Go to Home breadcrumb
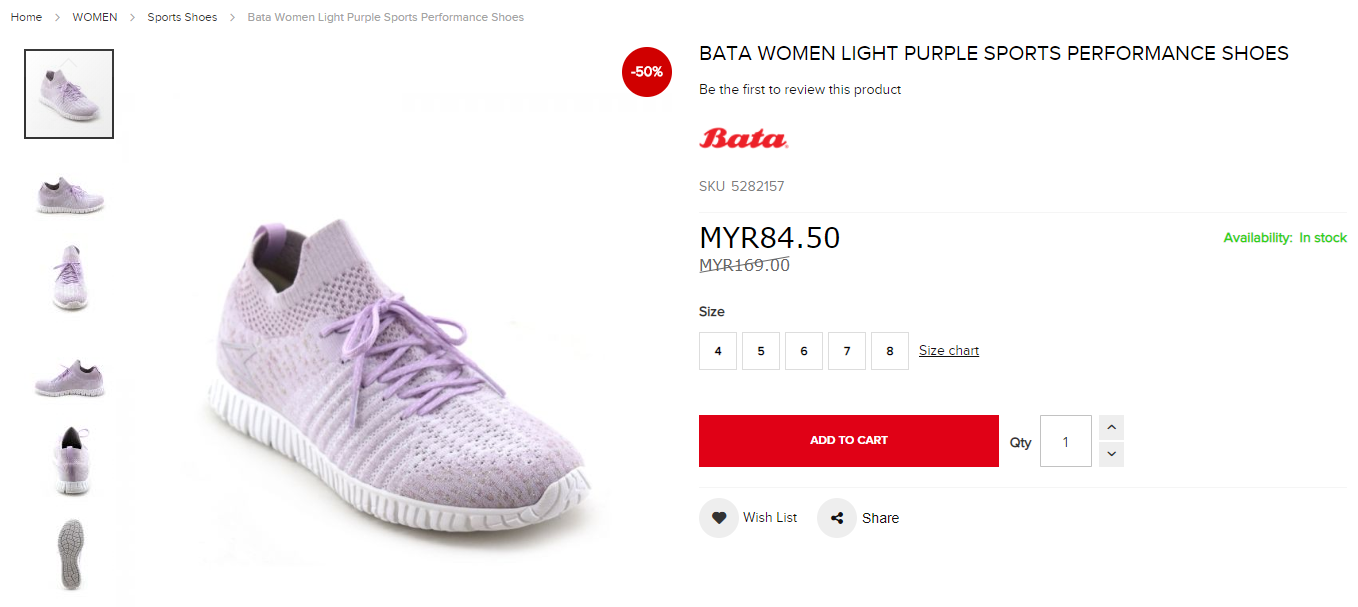Screen dimensions: 1358x607 (26, 17)
